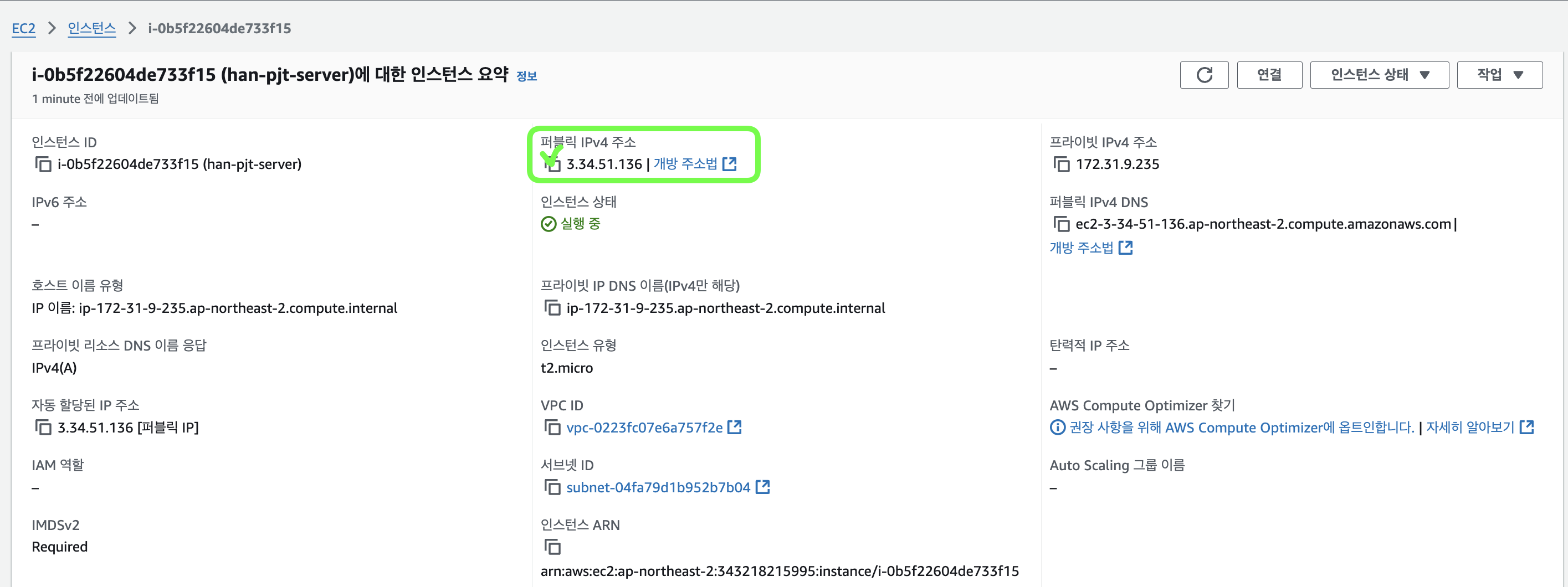Open the 인스턴스 상태 dropdown
The height and width of the screenshot is (587, 1568).
1379,75
